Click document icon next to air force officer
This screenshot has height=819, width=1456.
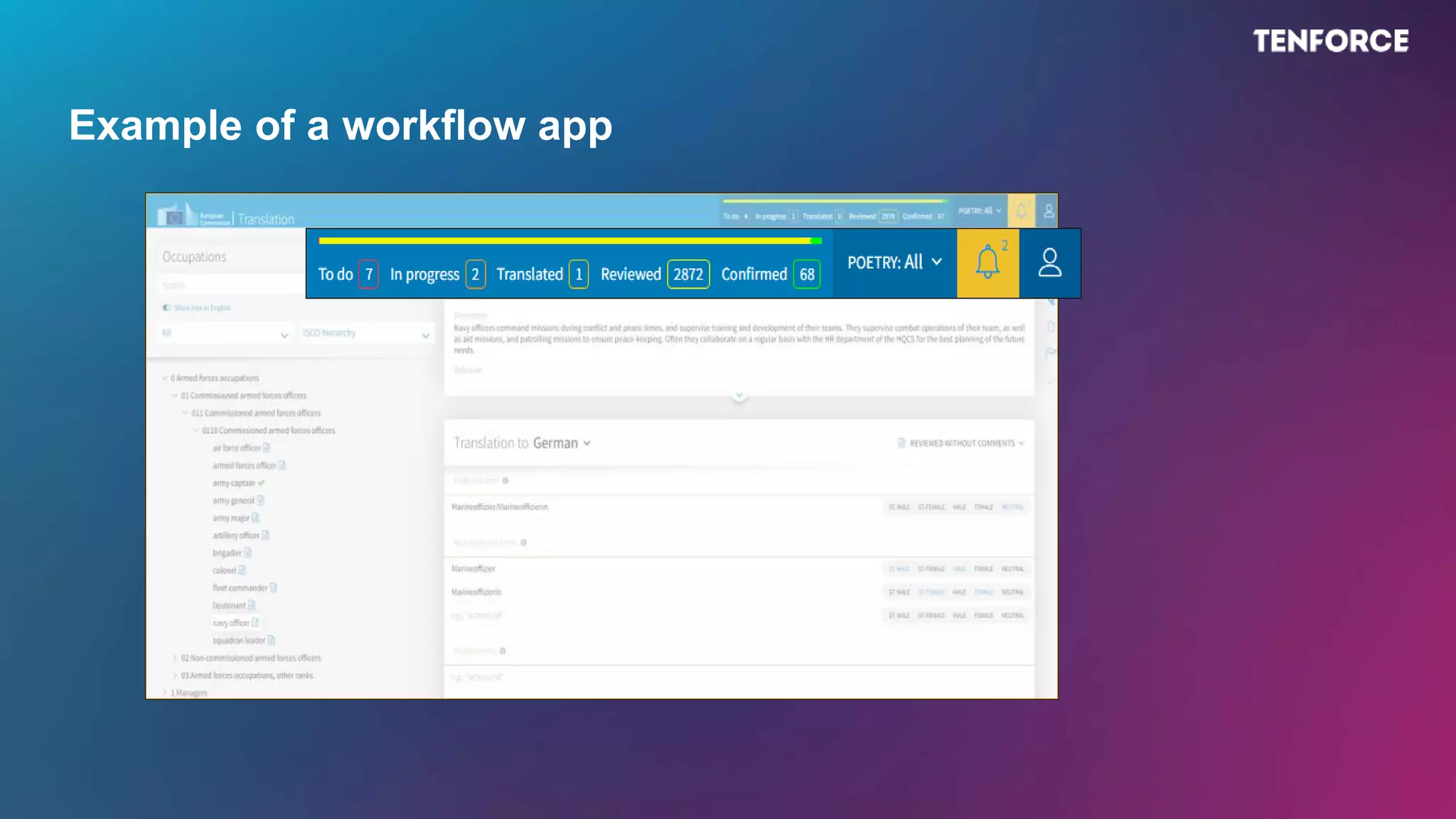tap(267, 448)
